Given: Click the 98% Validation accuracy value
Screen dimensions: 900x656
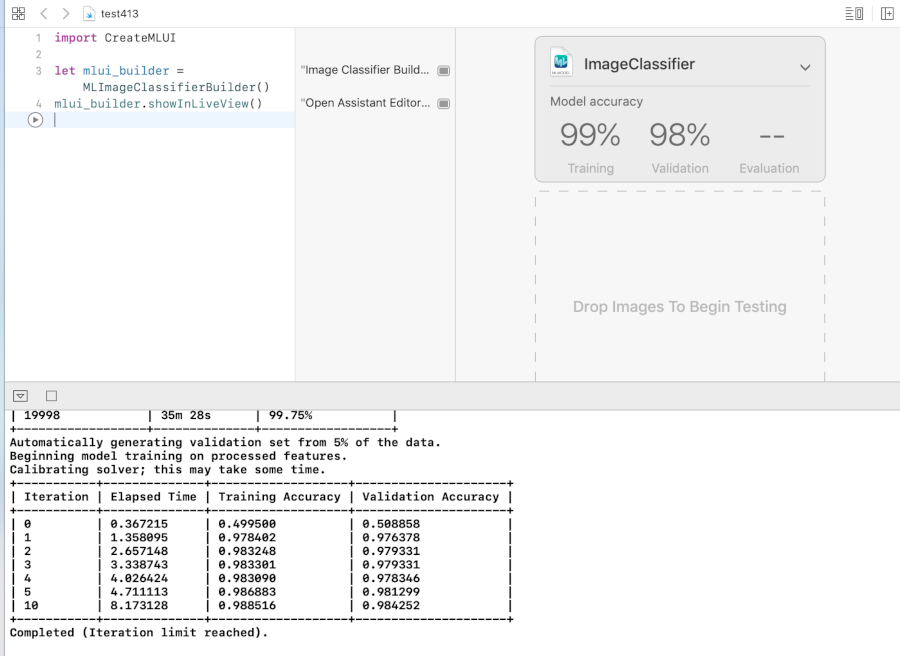Looking at the screenshot, I should [680, 135].
